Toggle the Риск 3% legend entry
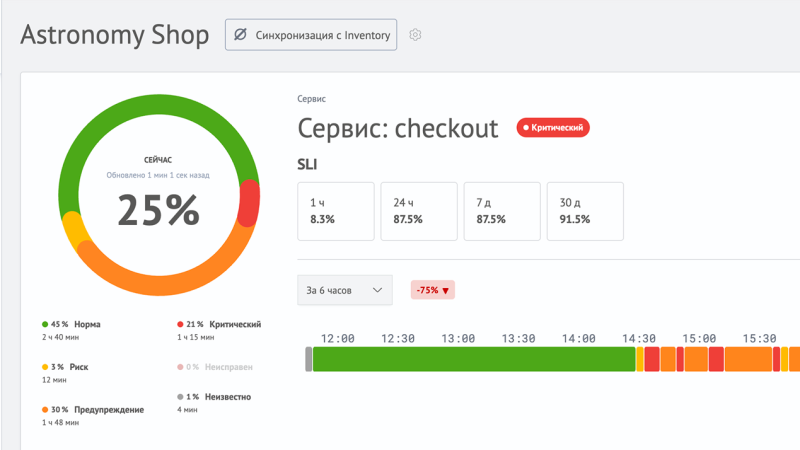Viewport: 800px width, 450px height. coord(65,367)
